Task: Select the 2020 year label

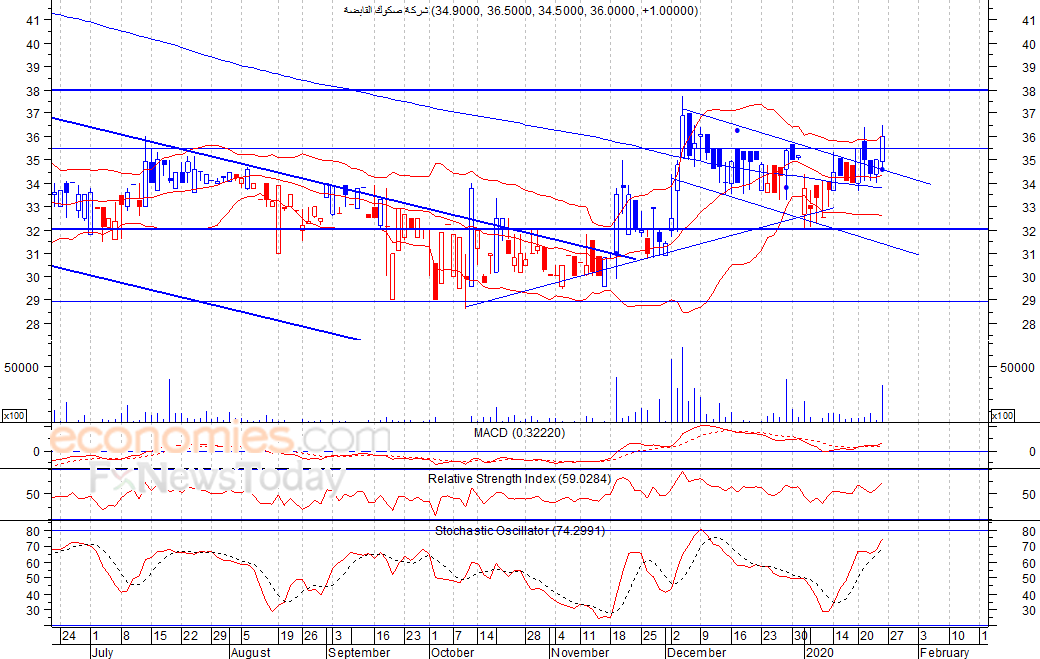Action: [820, 652]
